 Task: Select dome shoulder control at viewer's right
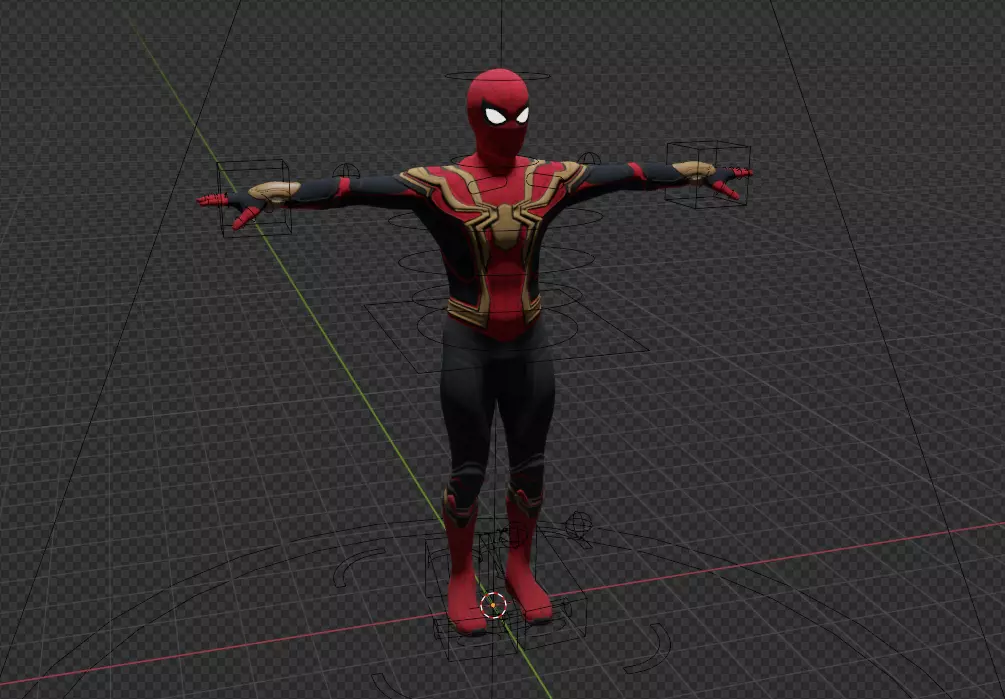point(589,158)
